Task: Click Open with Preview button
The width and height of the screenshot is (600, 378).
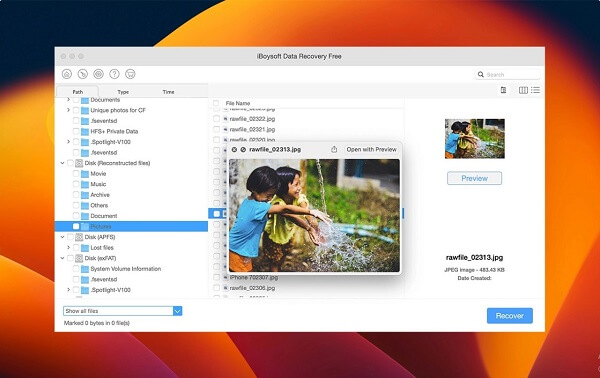Action: (x=372, y=150)
